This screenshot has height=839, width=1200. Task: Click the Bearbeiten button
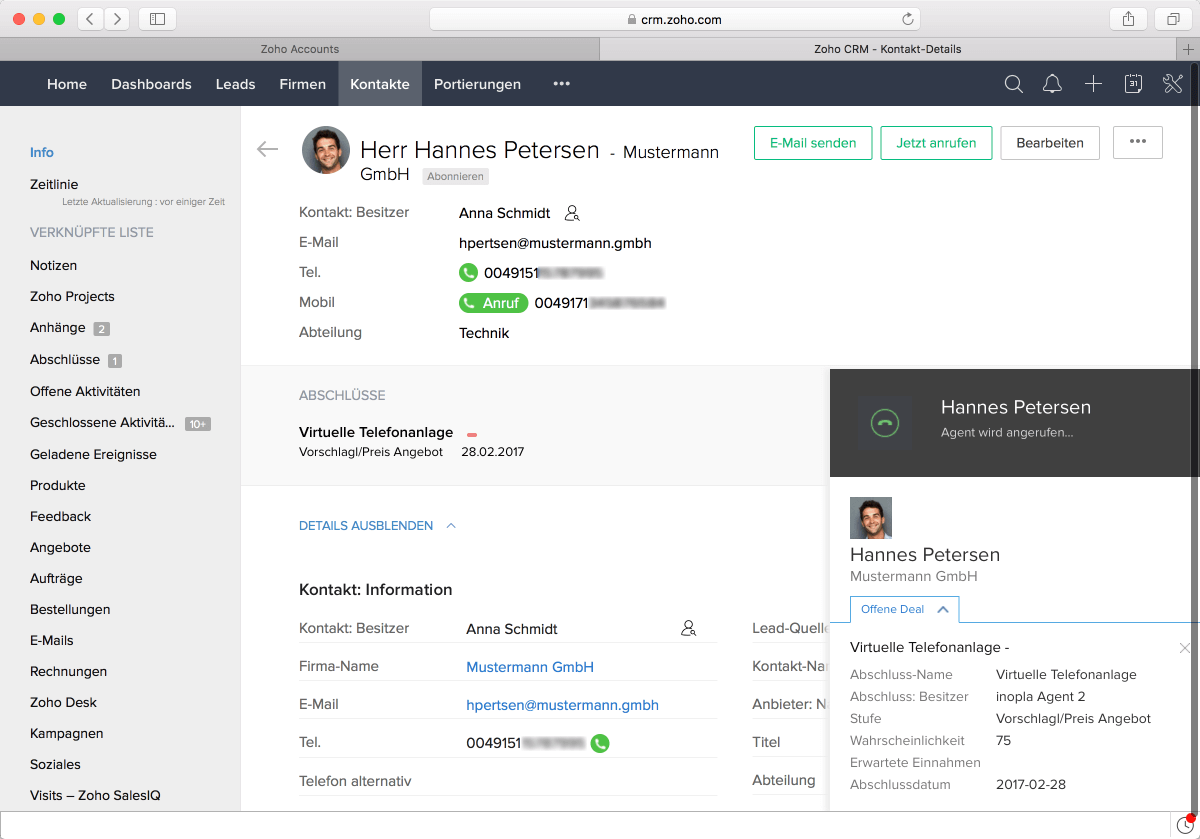click(1050, 142)
